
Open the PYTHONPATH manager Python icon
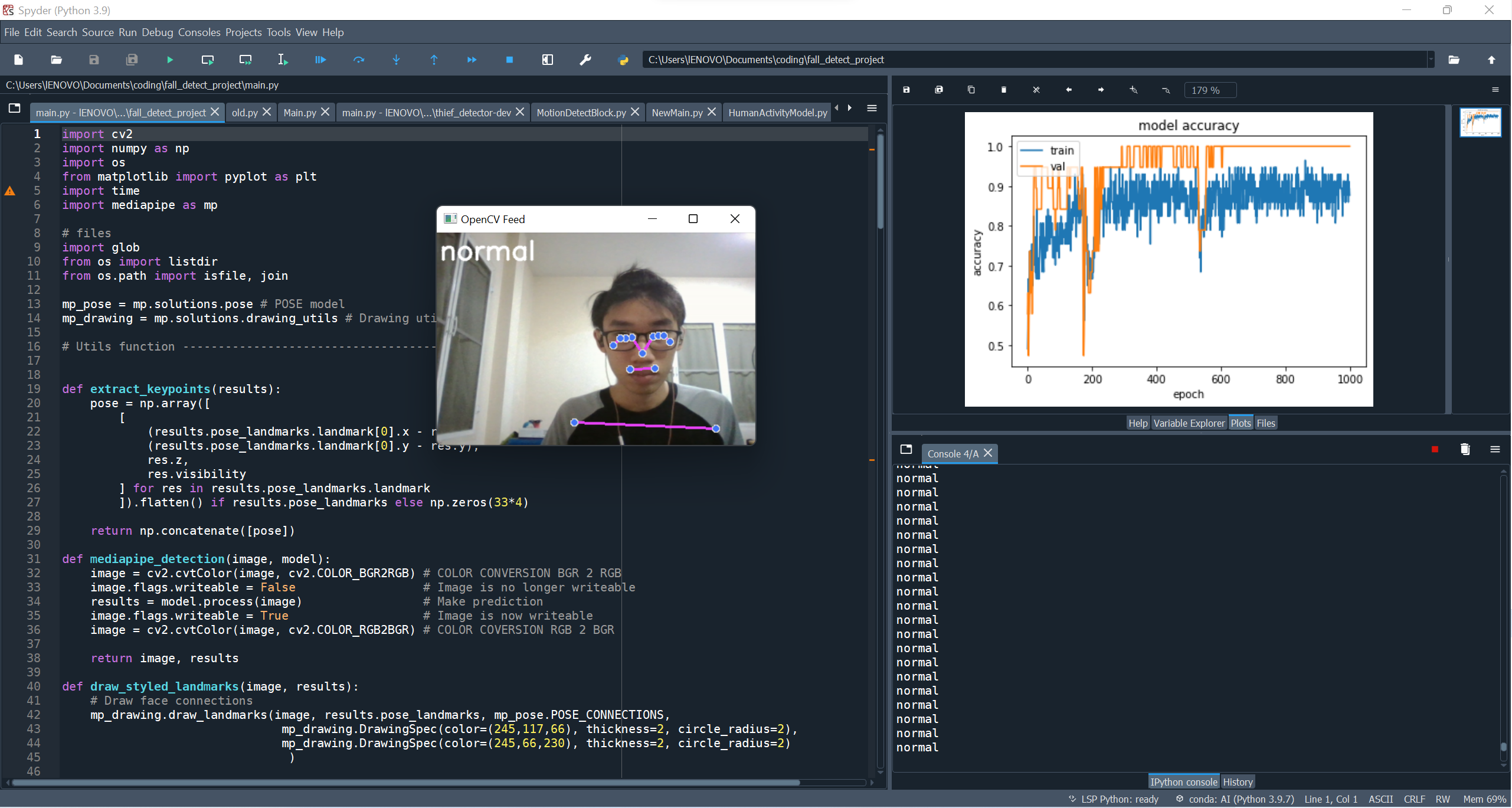(623, 60)
